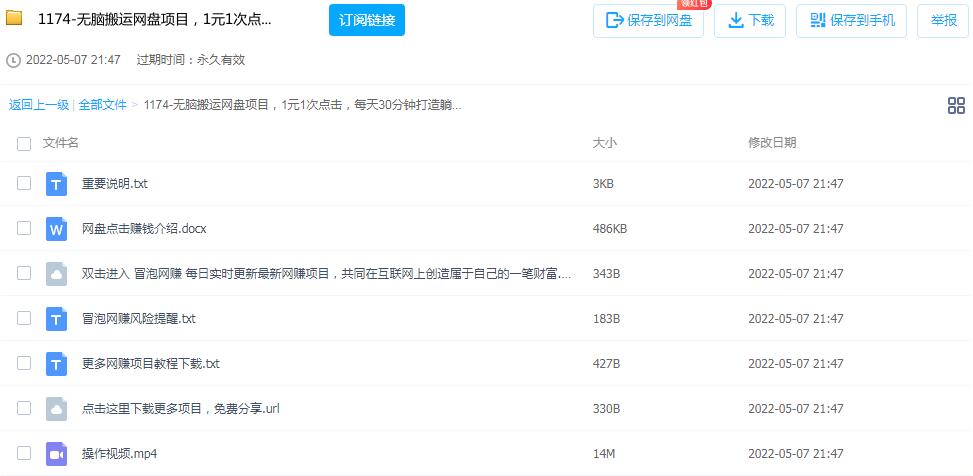
Task: Click the 过期时间：永久有效 text
Action: [191, 60]
